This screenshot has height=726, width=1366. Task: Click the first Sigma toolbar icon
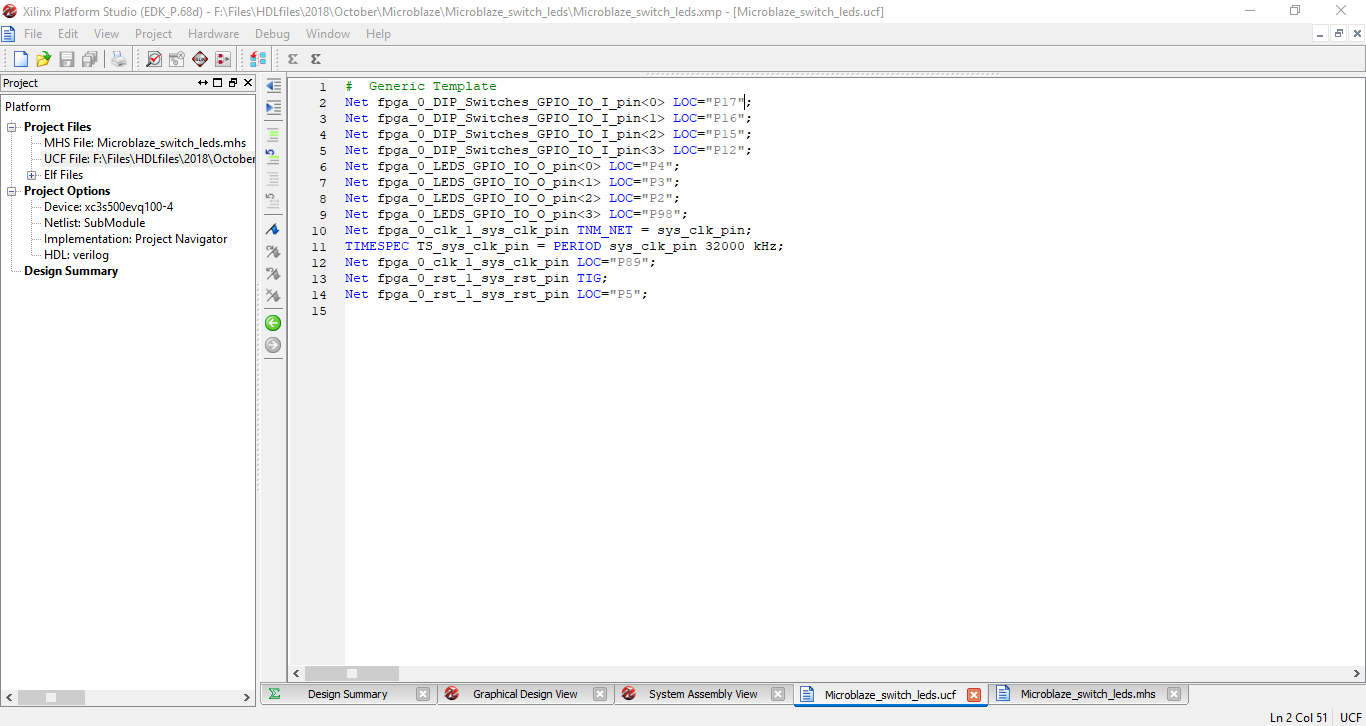coord(293,59)
